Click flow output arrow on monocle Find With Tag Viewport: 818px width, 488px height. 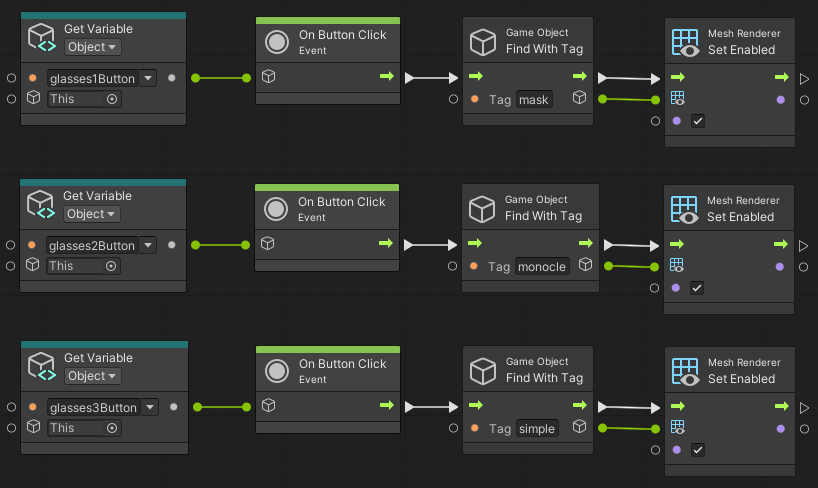point(586,243)
